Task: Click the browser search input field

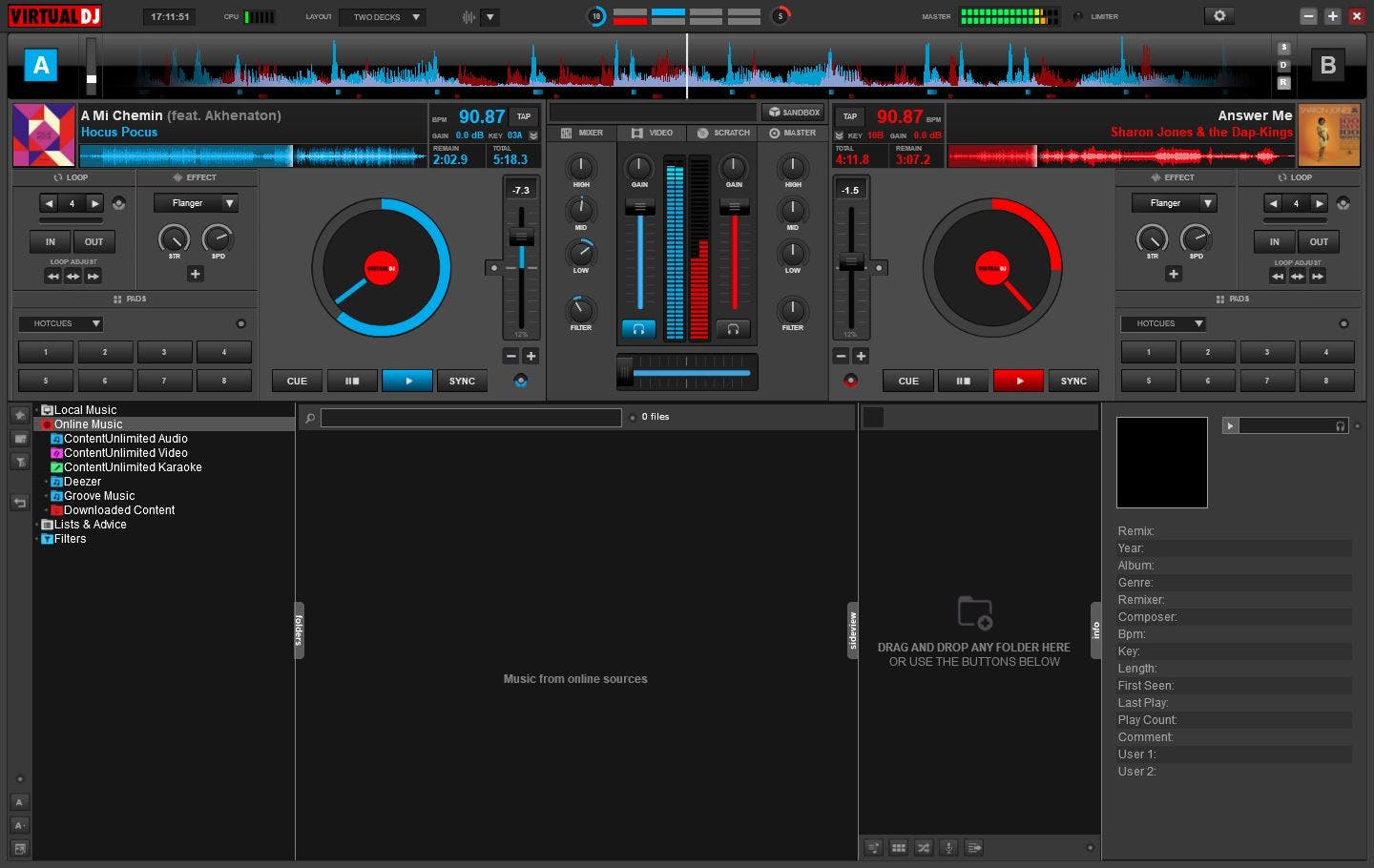Action: [x=471, y=418]
